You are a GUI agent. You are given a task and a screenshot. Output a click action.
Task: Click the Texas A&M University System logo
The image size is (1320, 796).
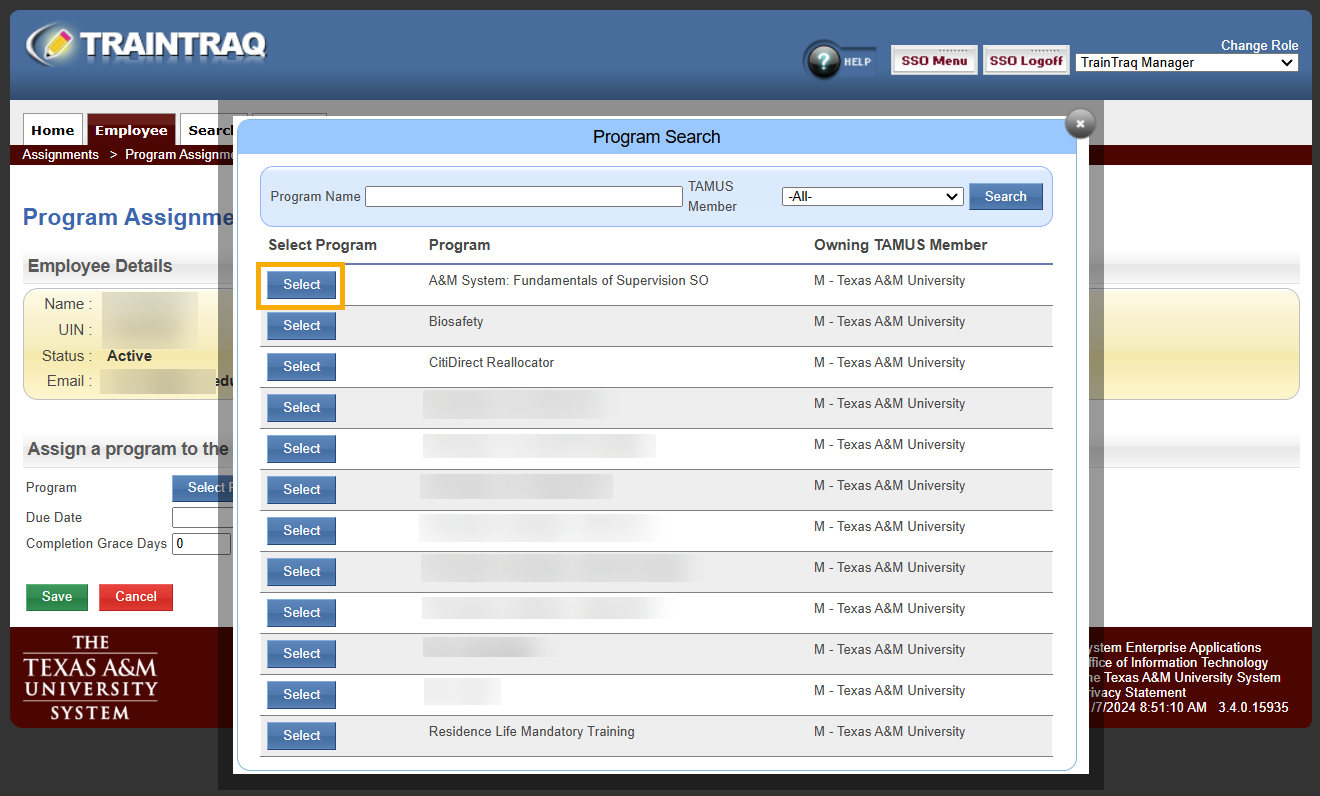click(x=90, y=677)
